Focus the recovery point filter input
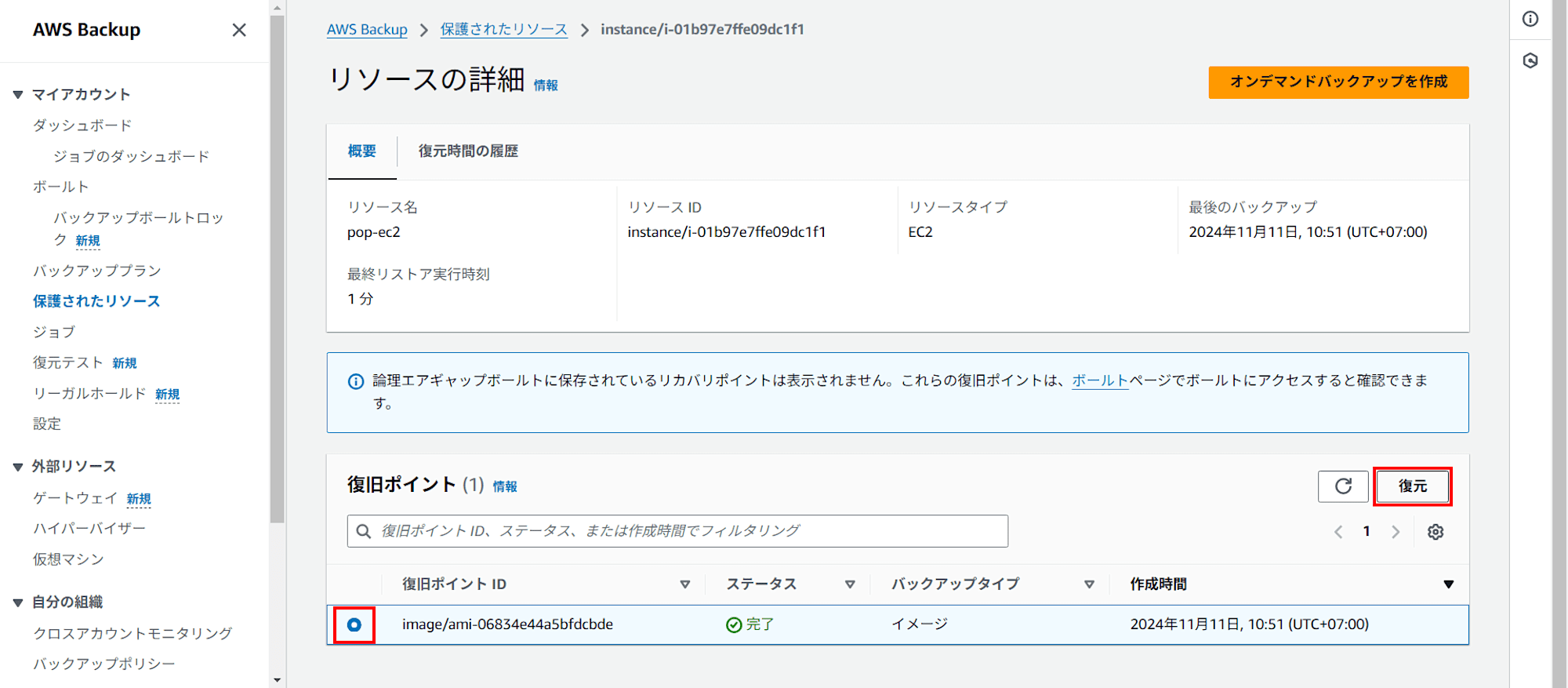 tap(677, 531)
